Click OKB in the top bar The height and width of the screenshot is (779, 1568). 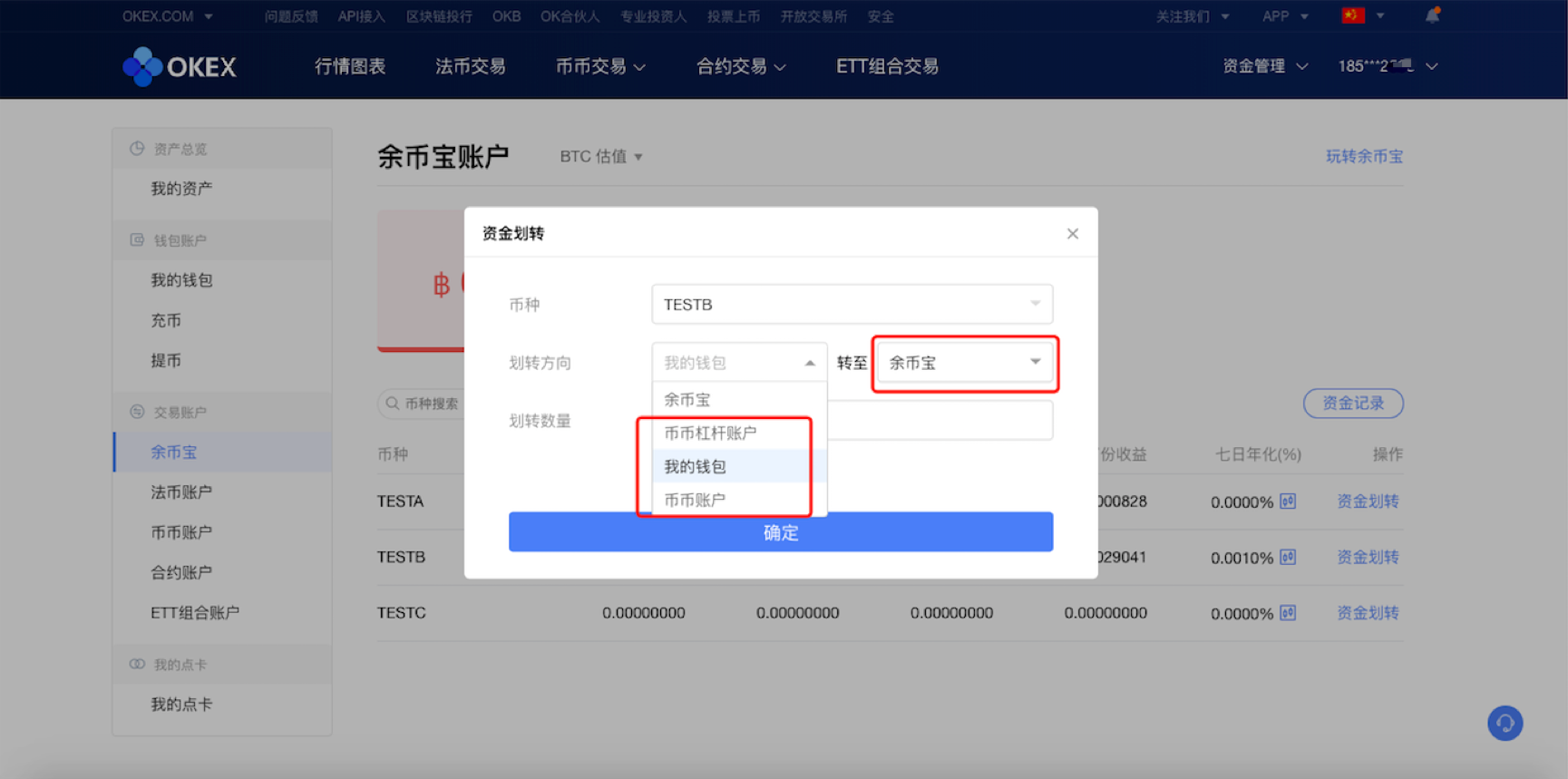coord(507,16)
